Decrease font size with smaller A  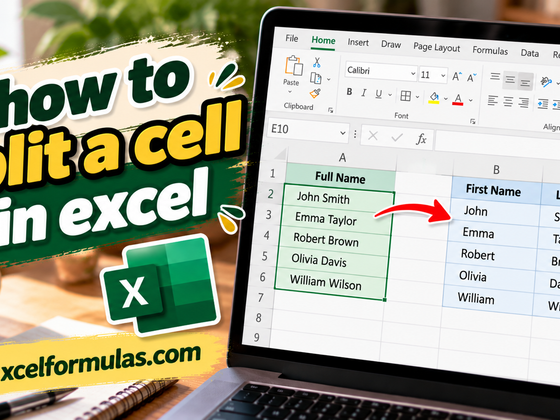pyautogui.click(x=471, y=77)
